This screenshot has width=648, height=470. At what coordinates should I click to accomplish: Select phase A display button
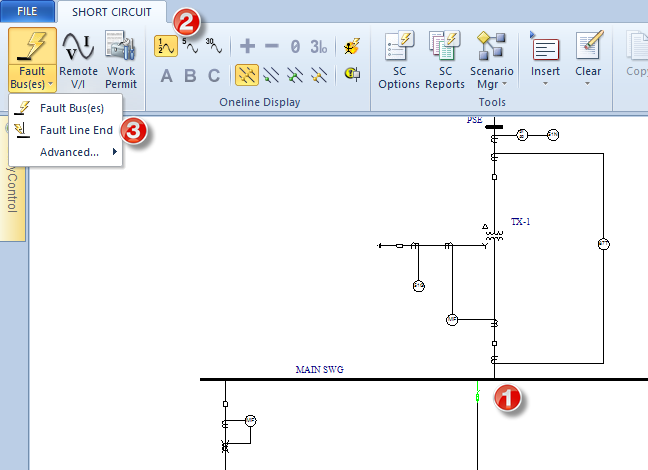coord(166,76)
